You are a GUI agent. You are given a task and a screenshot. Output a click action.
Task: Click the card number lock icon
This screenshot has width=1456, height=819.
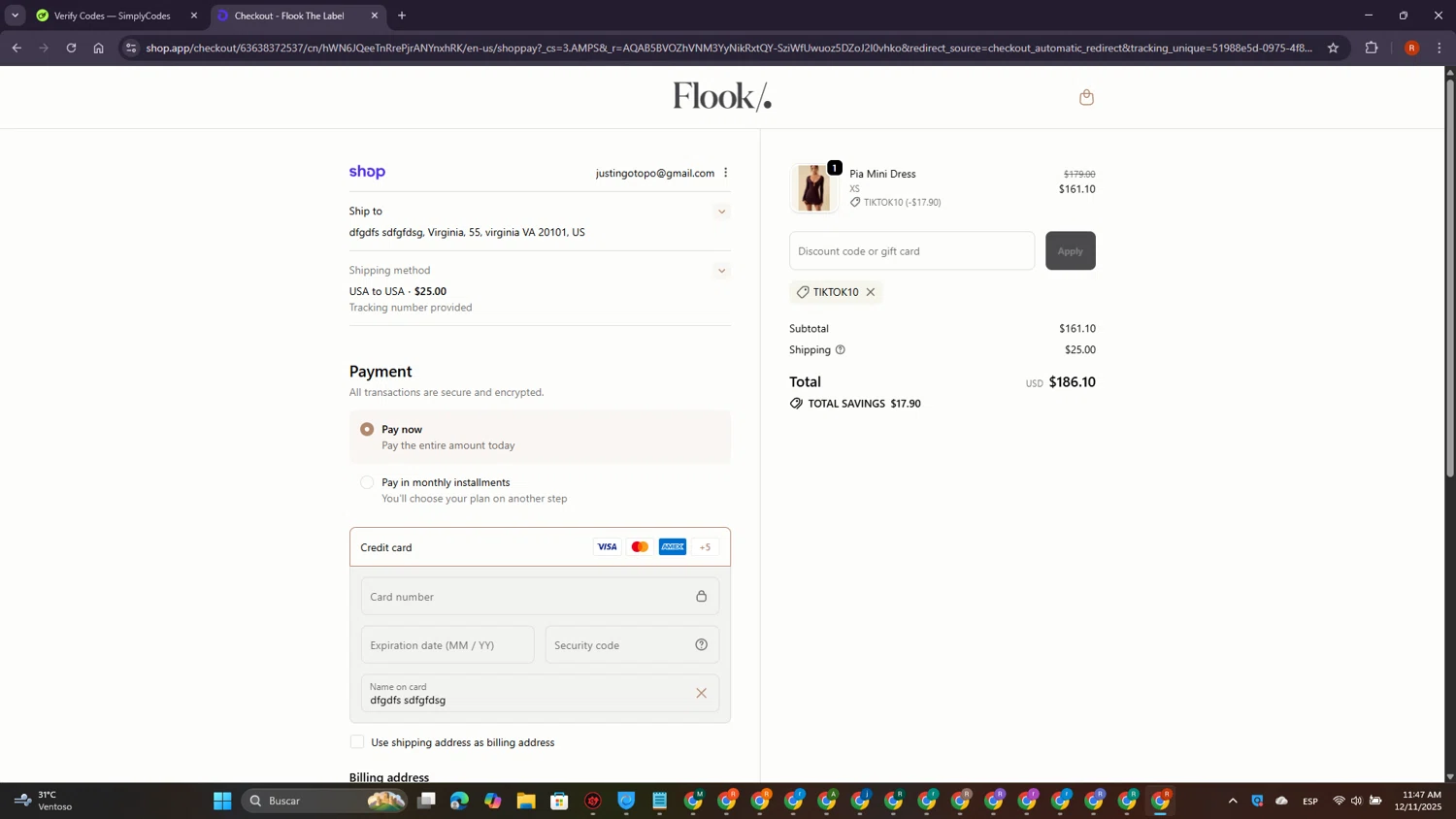(701, 596)
